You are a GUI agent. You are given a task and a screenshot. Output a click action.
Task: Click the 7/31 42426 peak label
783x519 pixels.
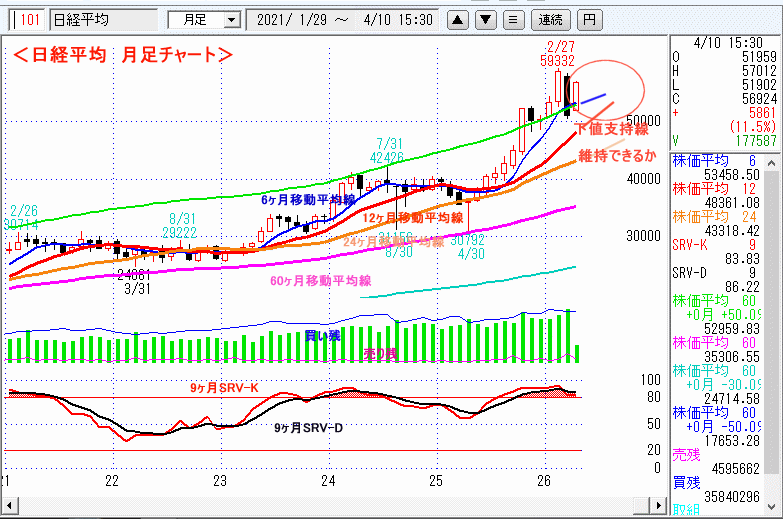(x=387, y=151)
